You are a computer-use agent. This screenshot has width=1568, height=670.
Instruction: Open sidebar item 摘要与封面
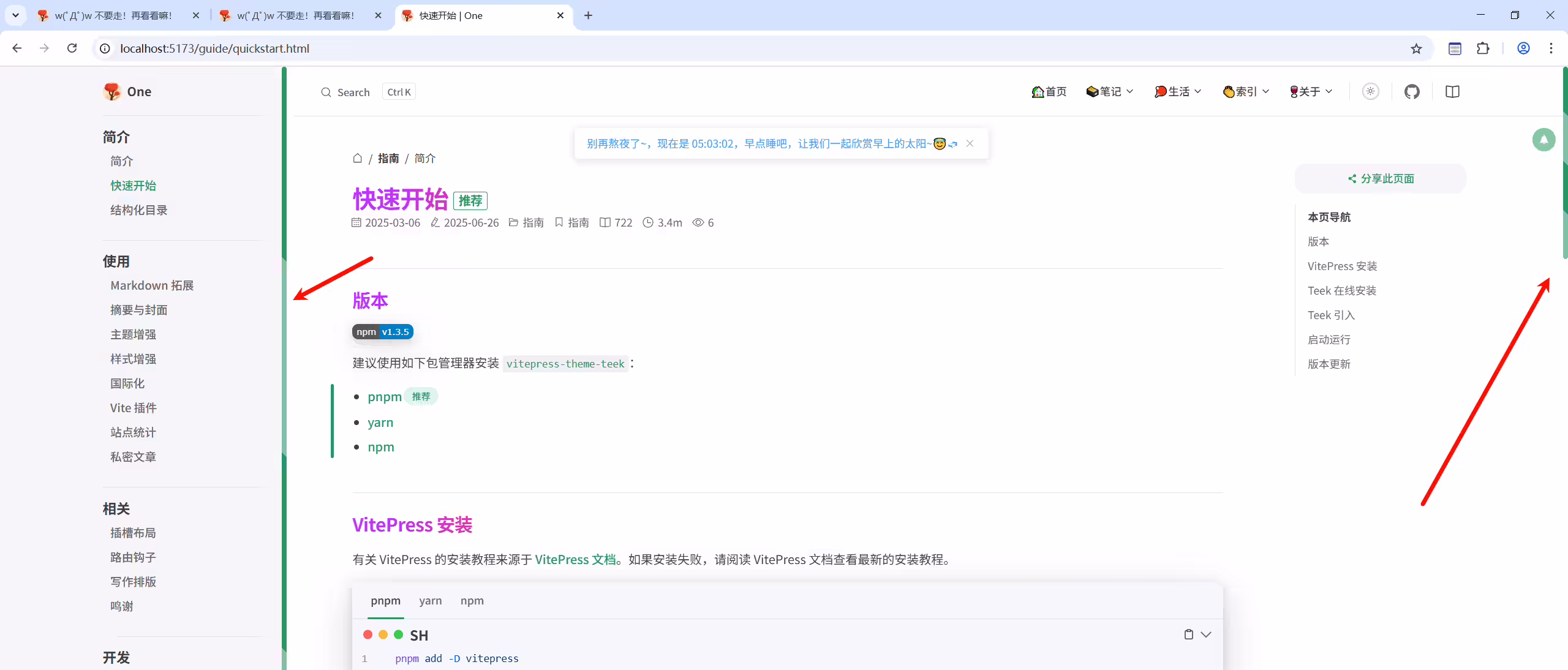pyautogui.click(x=138, y=310)
